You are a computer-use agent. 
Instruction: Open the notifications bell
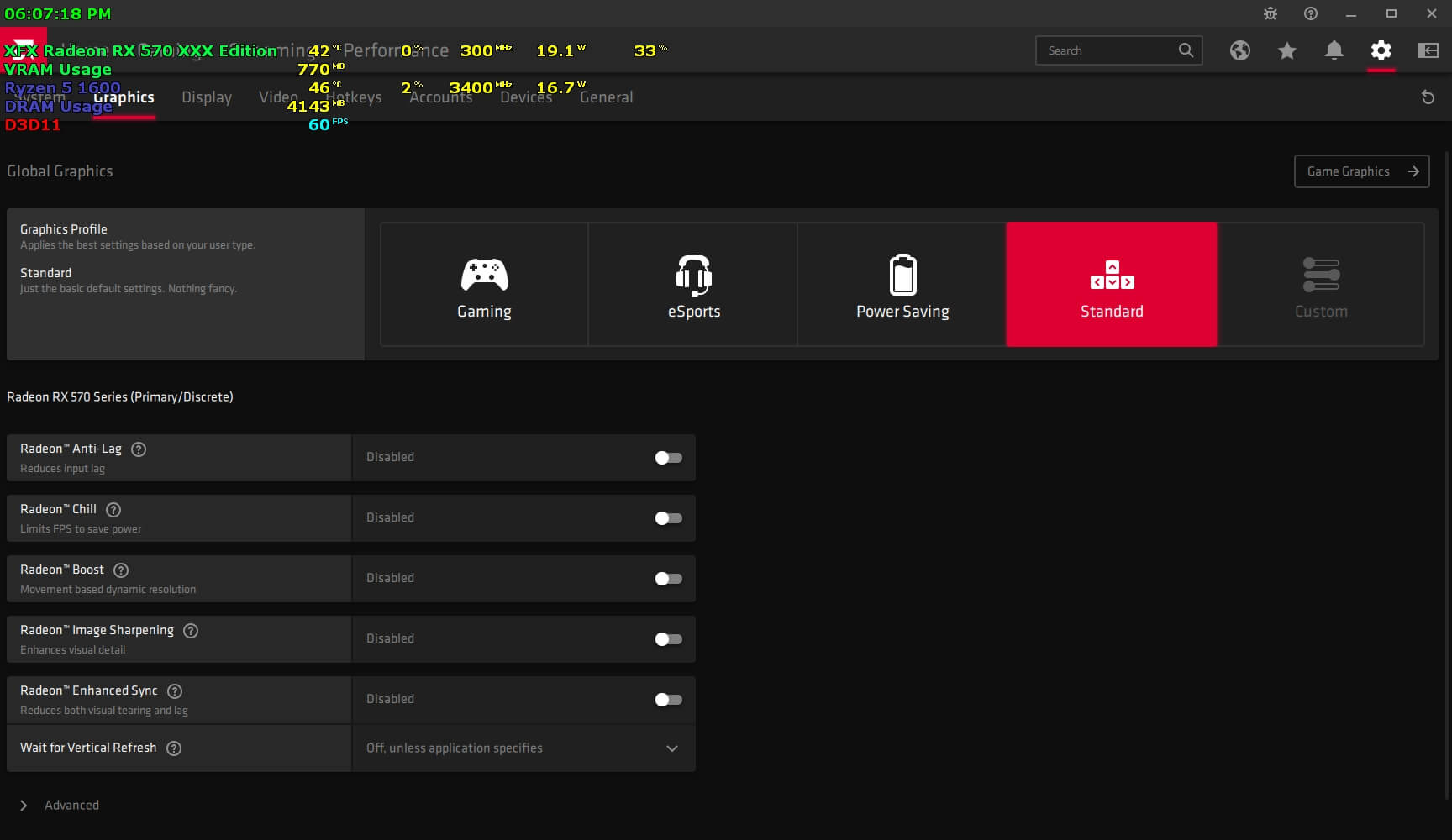(1334, 50)
